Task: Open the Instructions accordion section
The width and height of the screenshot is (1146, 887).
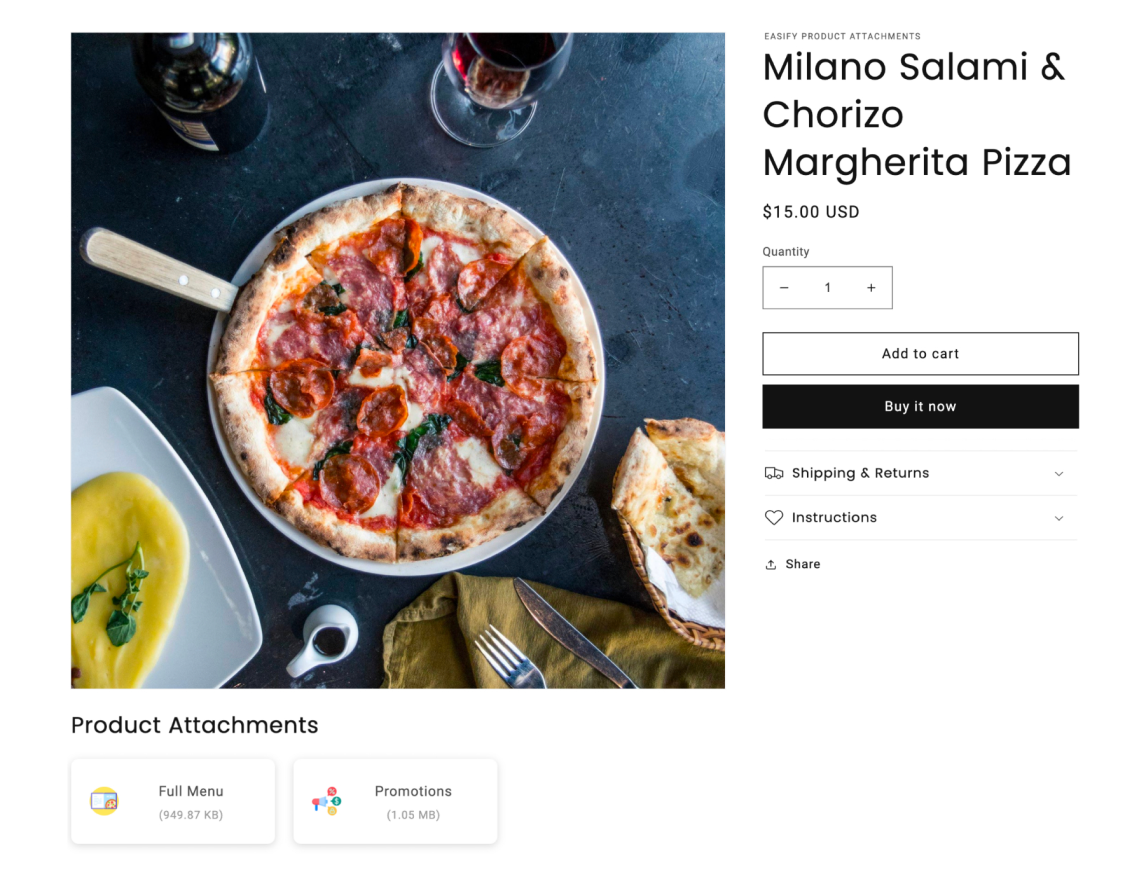Action: point(834,518)
